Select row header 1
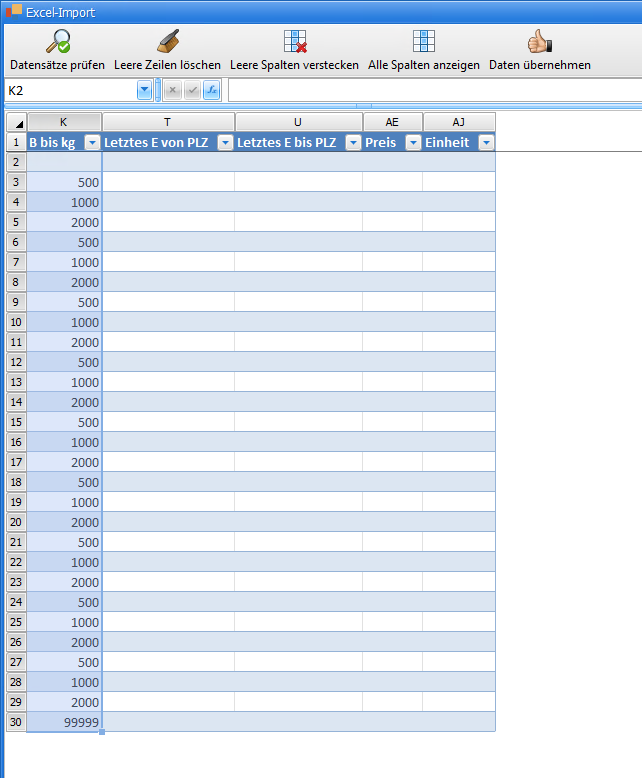The width and height of the screenshot is (642, 778). [16, 142]
